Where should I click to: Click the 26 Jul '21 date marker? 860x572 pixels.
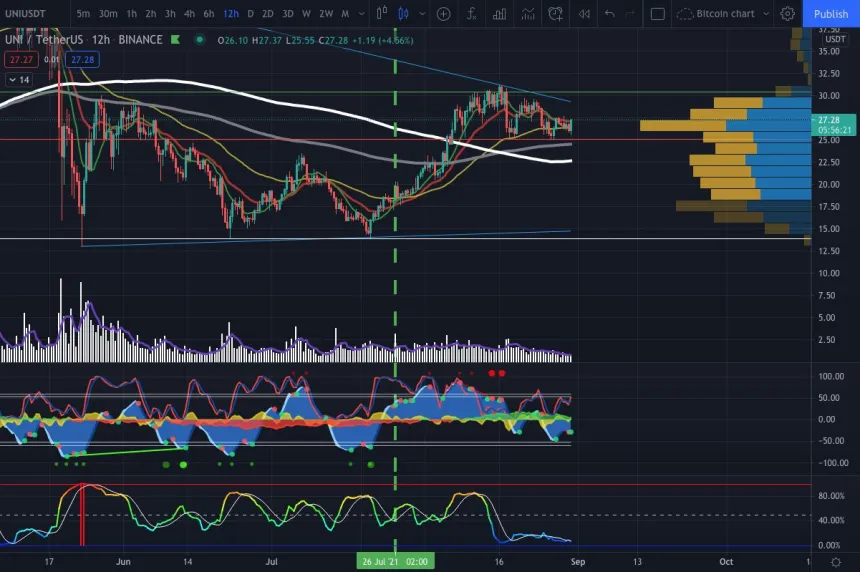click(395, 562)
